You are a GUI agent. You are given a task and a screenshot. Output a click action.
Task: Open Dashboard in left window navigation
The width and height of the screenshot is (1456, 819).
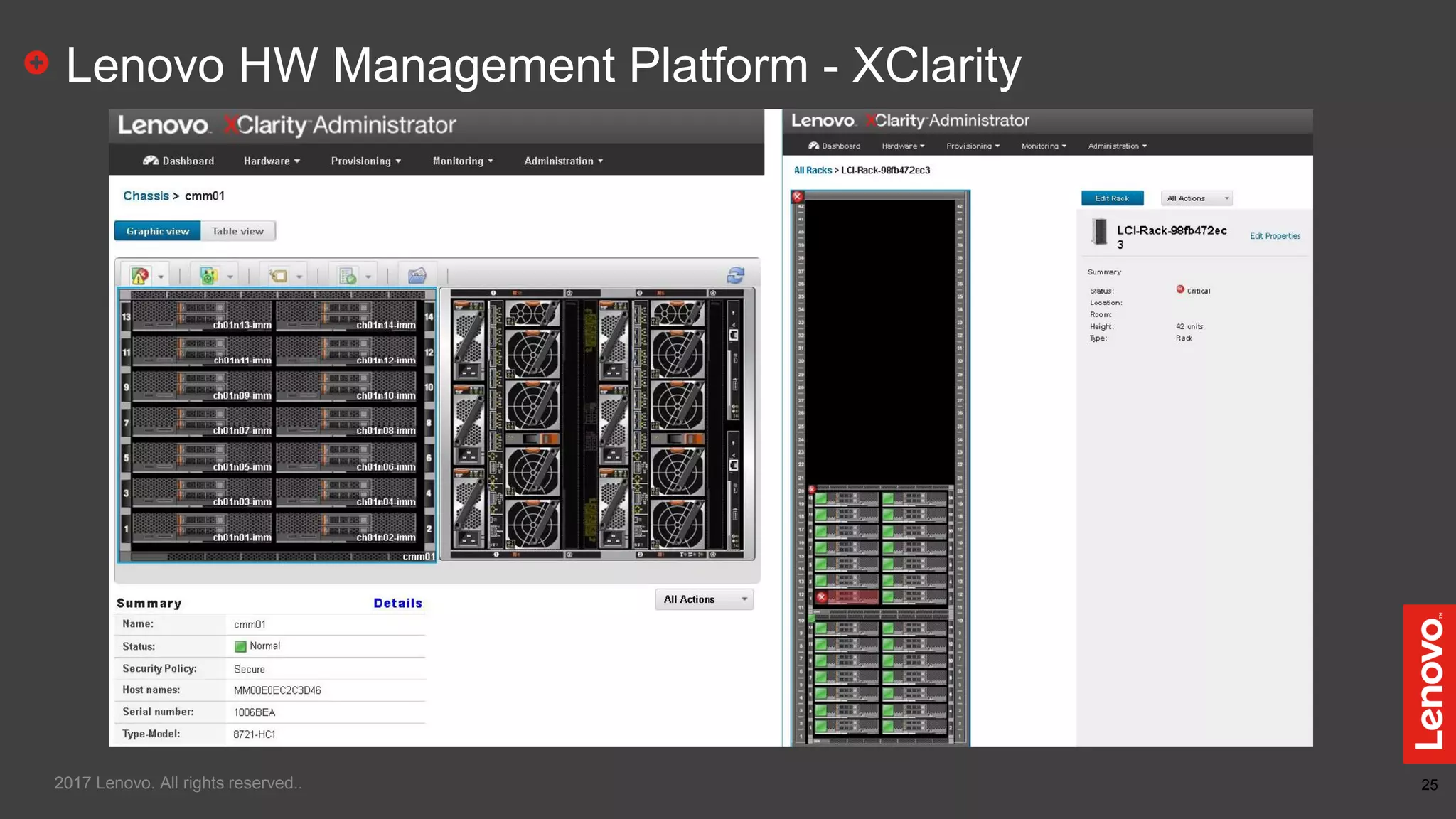(178, 161)
